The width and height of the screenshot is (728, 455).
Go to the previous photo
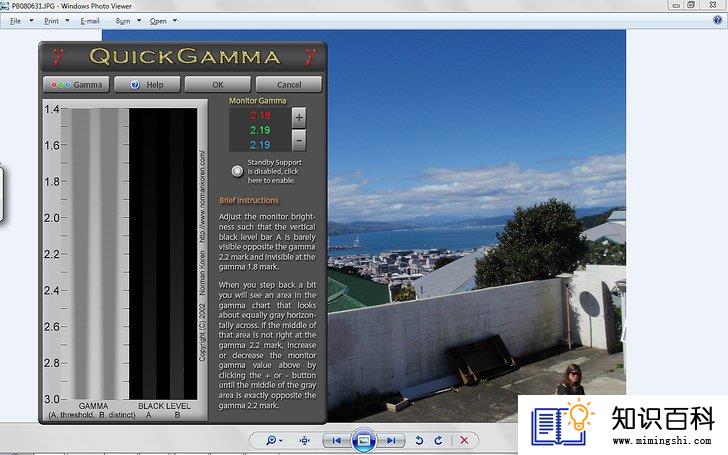point(337,440)
